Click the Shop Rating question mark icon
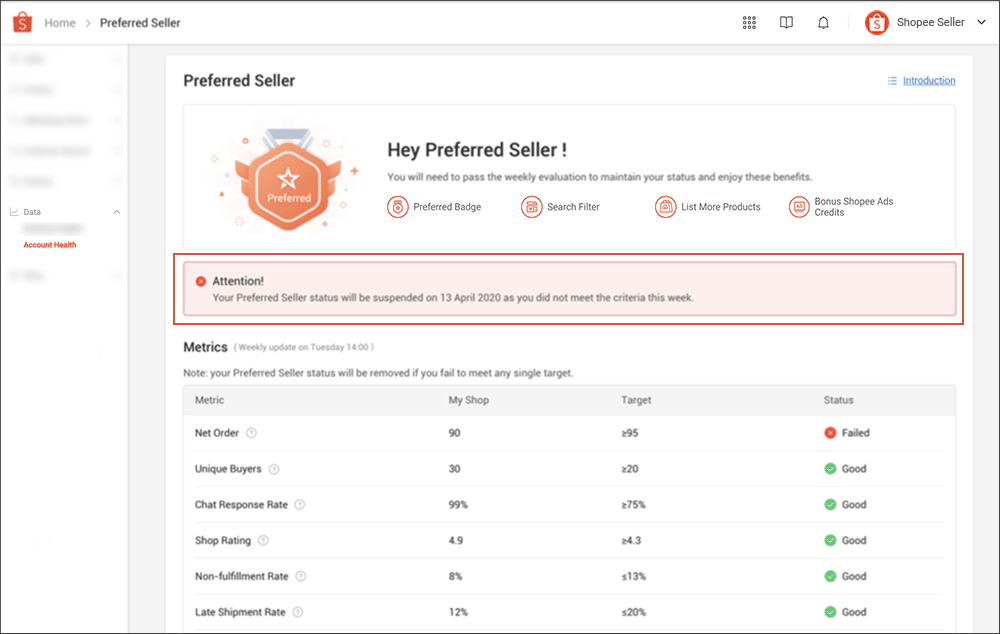The width and height of the screenshot is (1000, 634). click(x=261, y=540)
